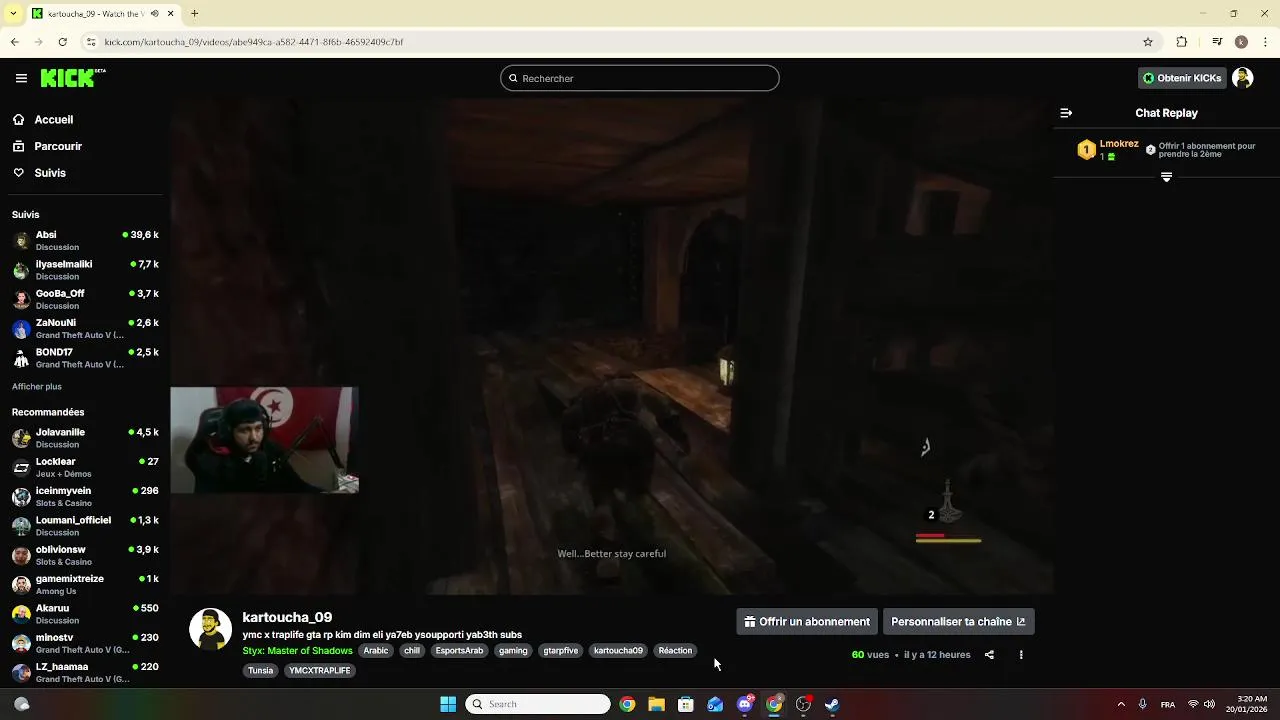1280x720 pixels.
Task: Click Styx: Master of Shadows category link
Action: click(x=297, y=651)
